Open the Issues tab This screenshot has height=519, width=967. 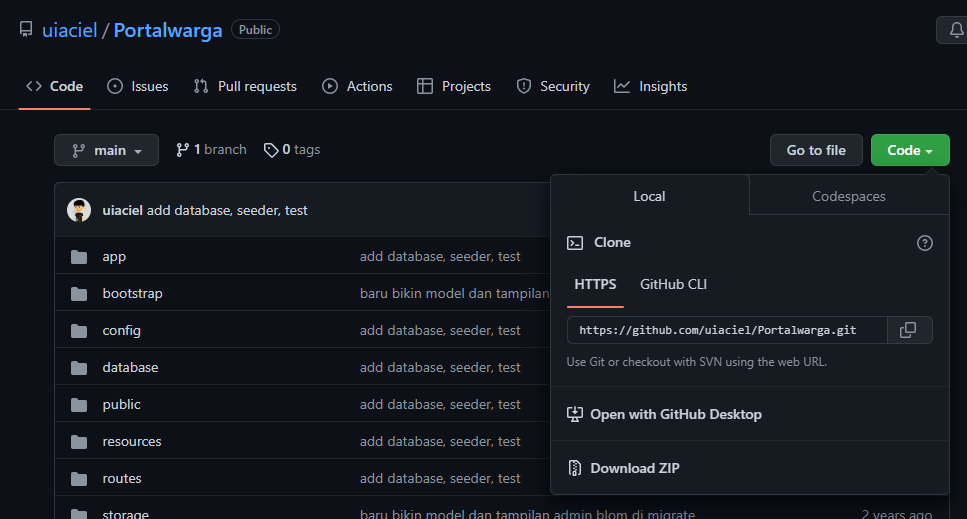pos(138,86)
